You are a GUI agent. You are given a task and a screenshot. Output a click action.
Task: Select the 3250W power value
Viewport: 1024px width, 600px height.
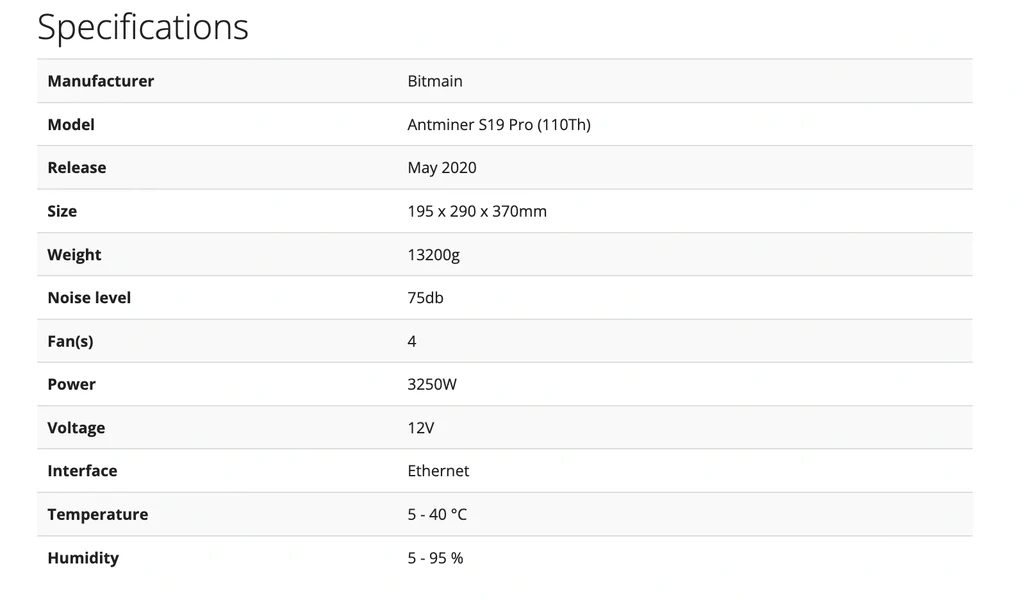432,384
